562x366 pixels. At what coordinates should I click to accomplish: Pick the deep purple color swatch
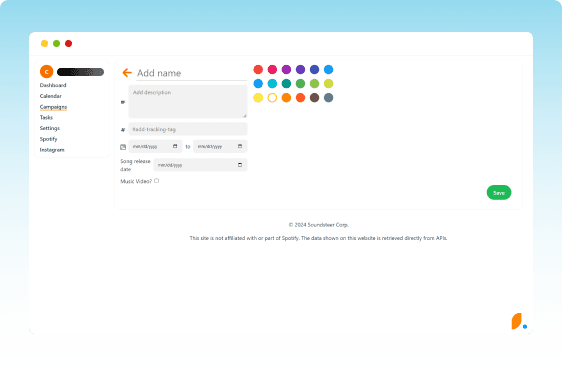[300, 69]
